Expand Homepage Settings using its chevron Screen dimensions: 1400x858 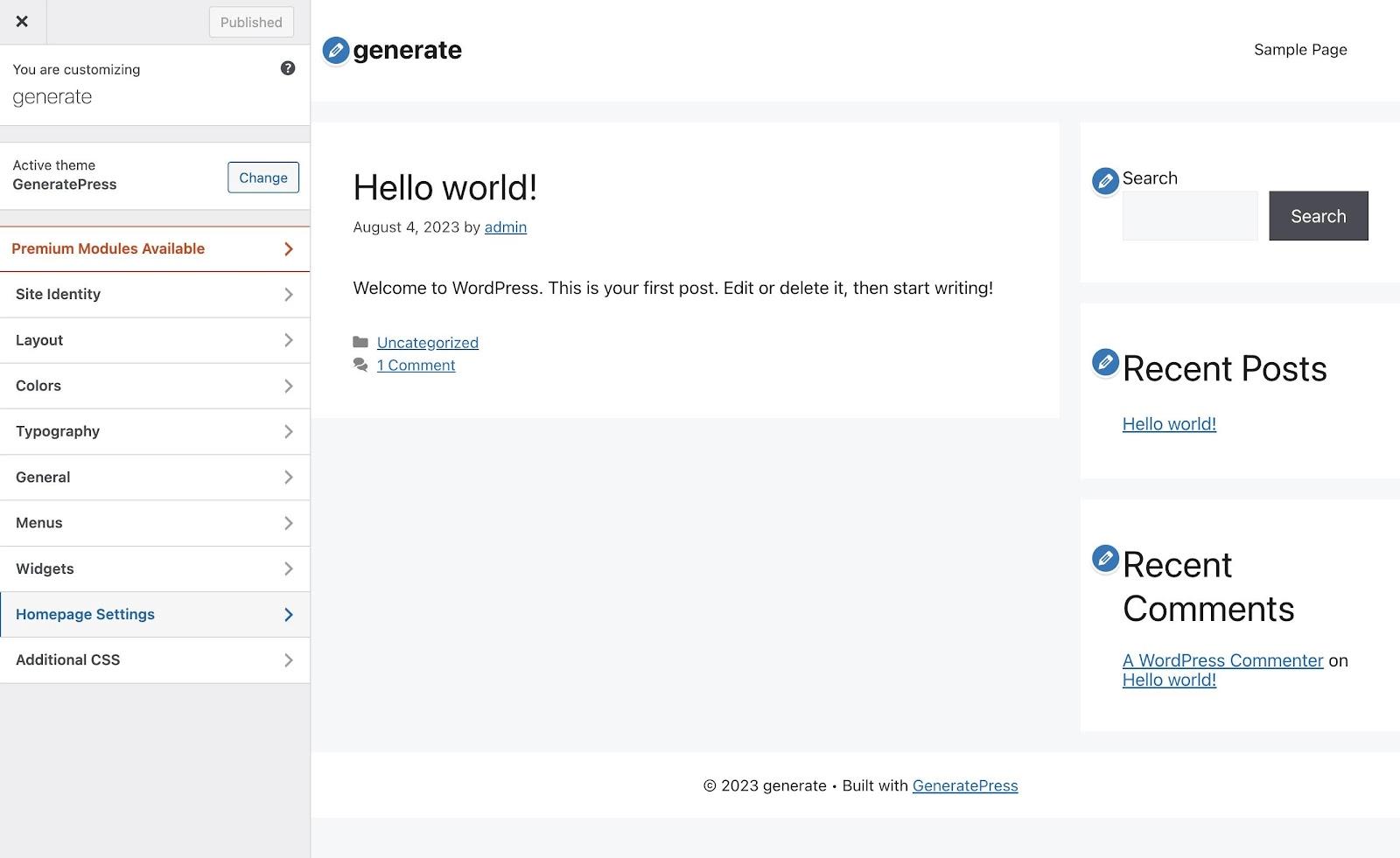coord(289,615)
